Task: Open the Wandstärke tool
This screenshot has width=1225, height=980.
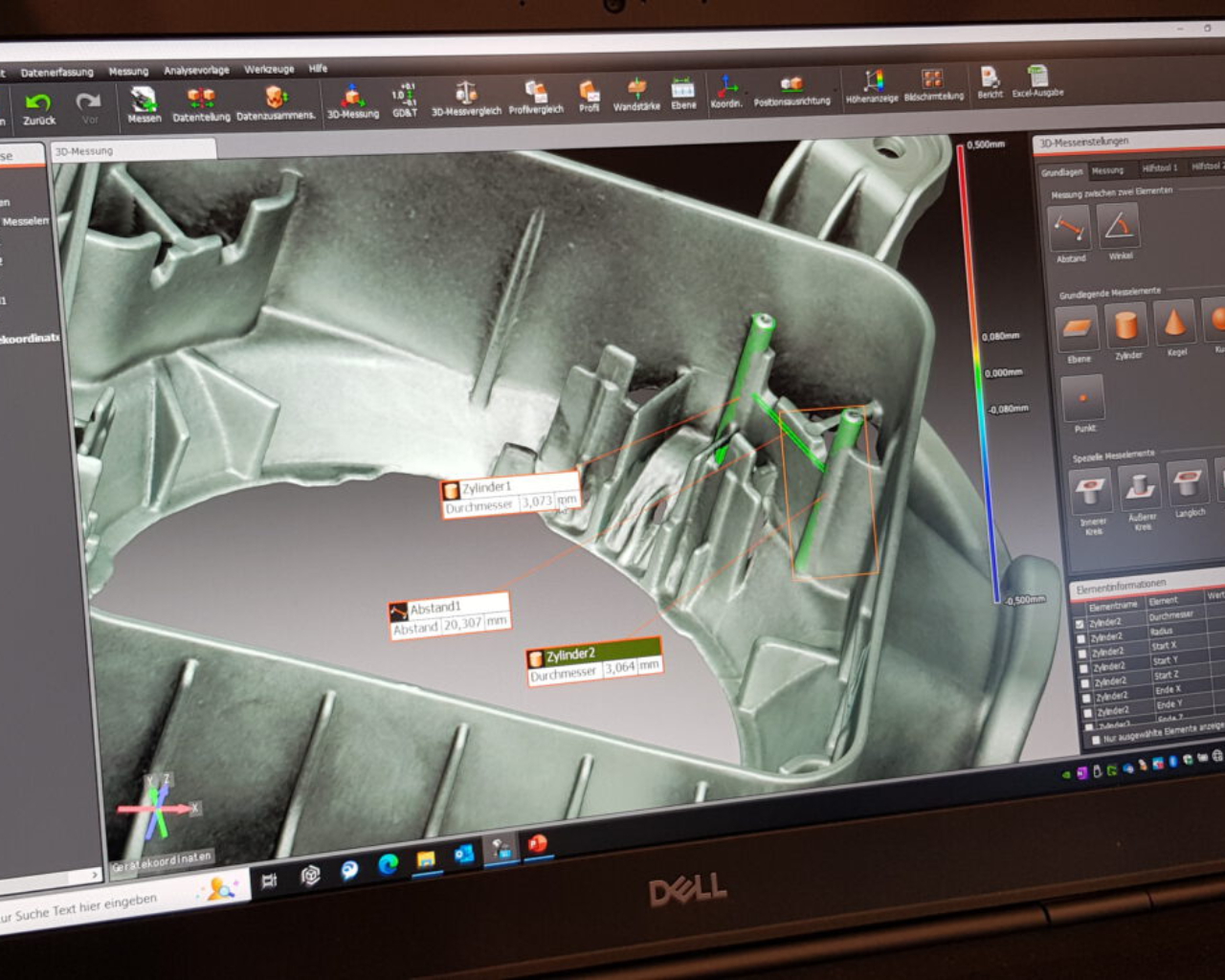Action: click(x=636, y=95)
